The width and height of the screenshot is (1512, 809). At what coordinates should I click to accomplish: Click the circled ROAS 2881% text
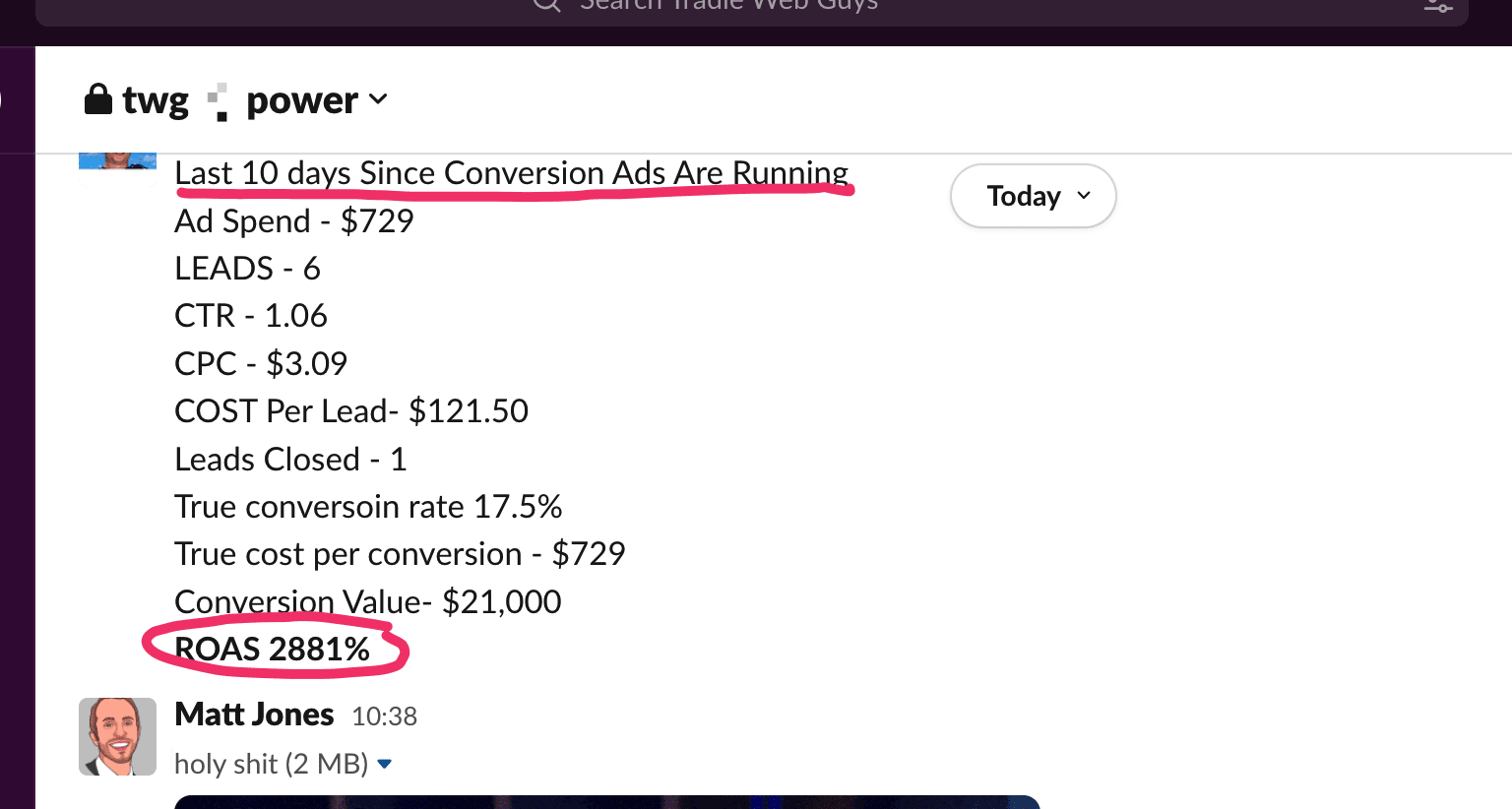pos(272,650)
